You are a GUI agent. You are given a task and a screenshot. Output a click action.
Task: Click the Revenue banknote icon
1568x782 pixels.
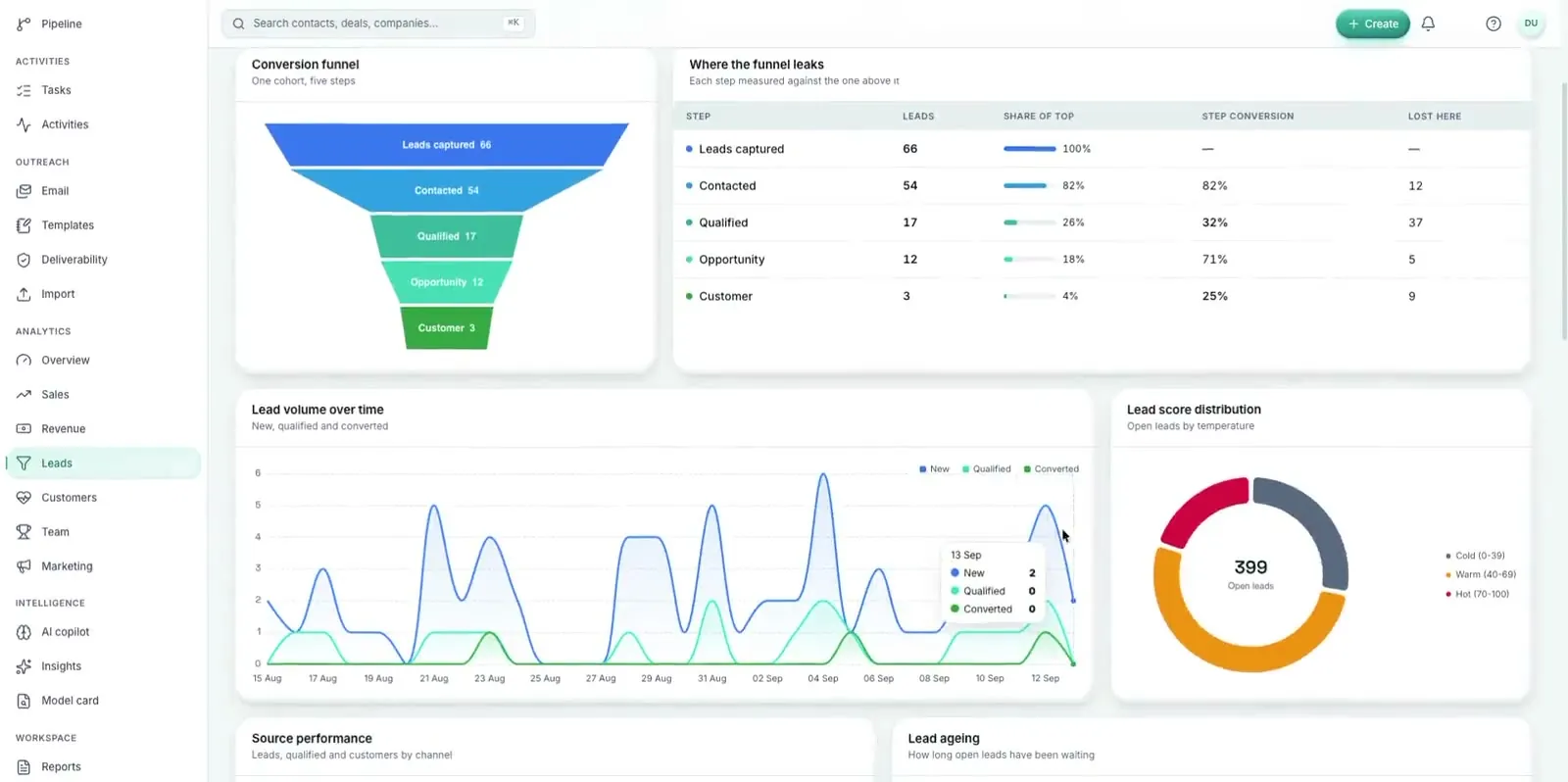(x=24, y=429)
